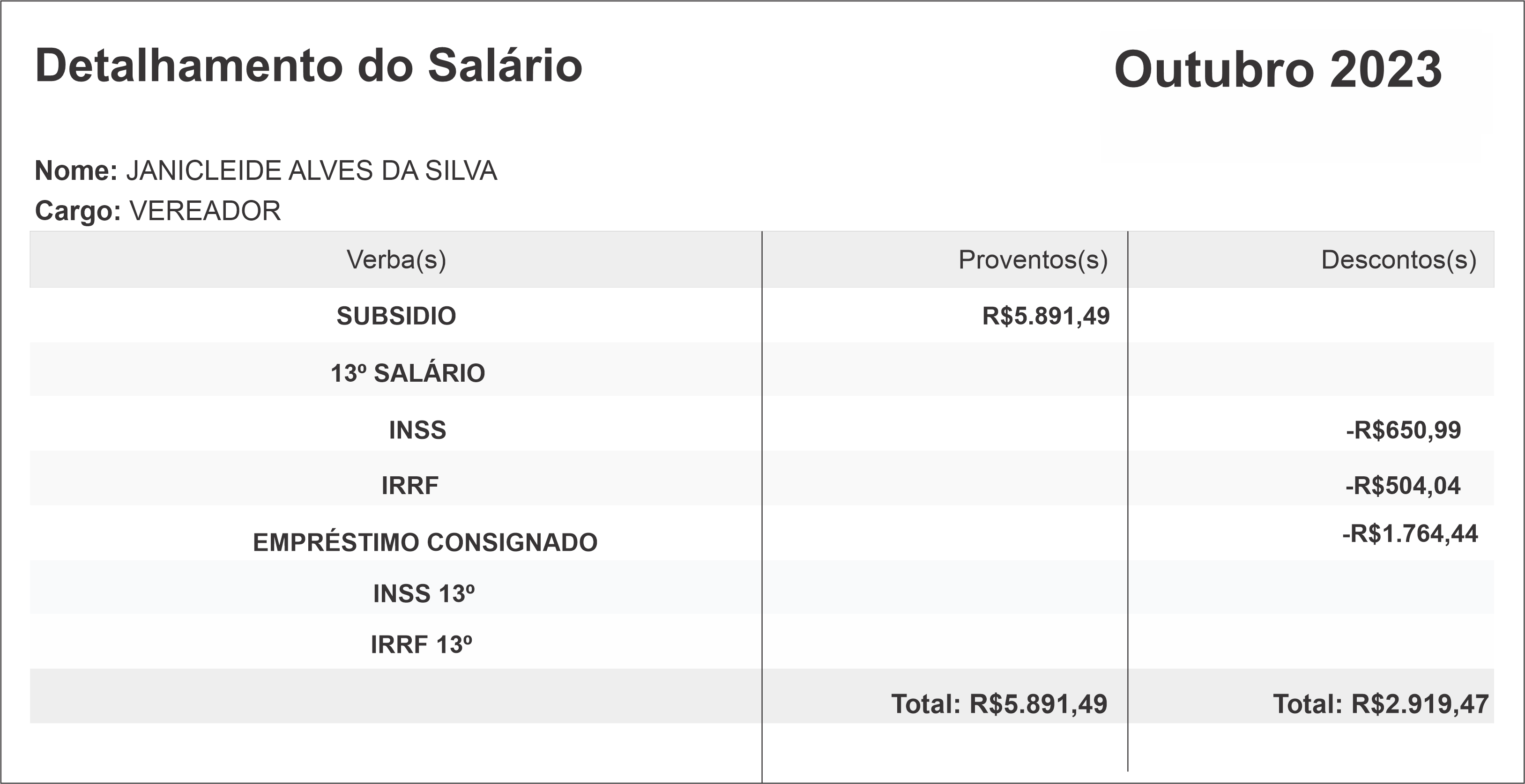Select the plain IRRF row label

409,486
